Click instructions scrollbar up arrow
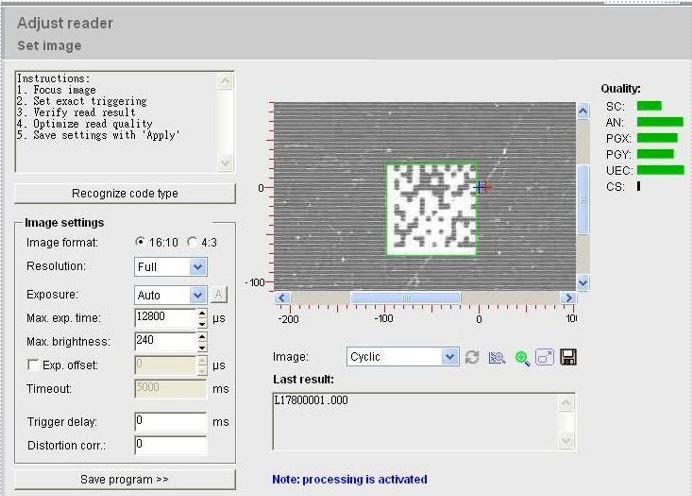 coord(225,81)
